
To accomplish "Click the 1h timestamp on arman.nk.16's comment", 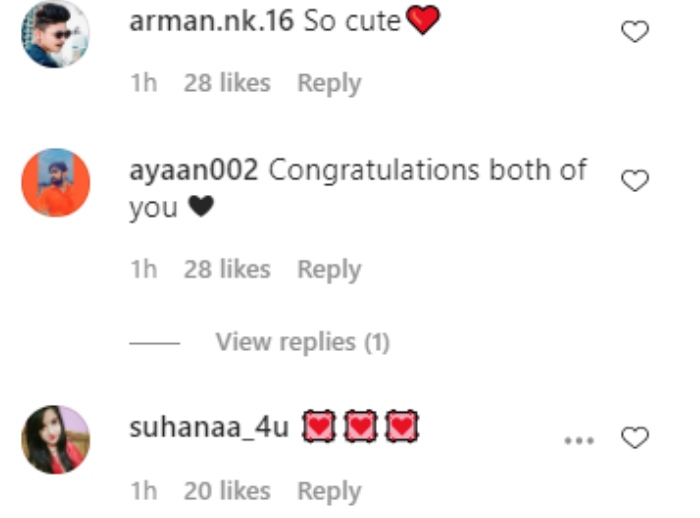I will click(x=144, y=83).
